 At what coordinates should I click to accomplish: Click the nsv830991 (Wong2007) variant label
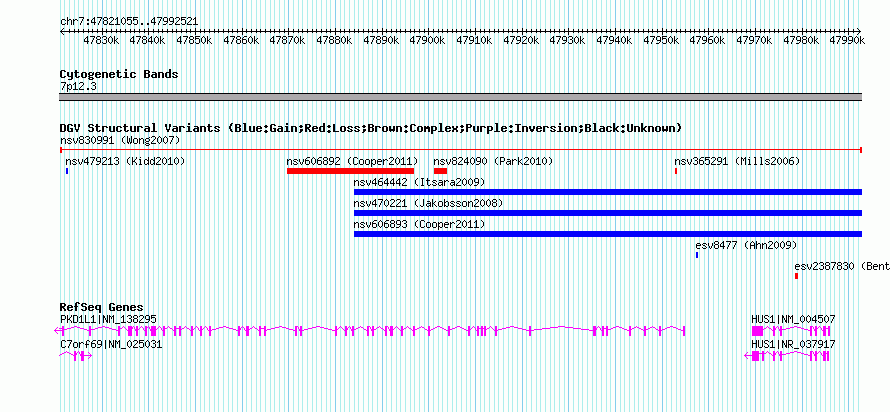[120, 140]
